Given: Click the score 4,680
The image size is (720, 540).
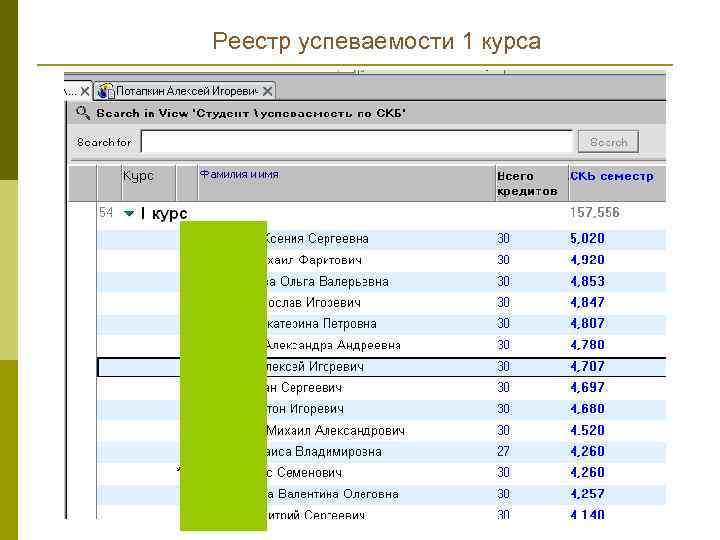Looking at the screenshot, I should (x=587, y=409).
